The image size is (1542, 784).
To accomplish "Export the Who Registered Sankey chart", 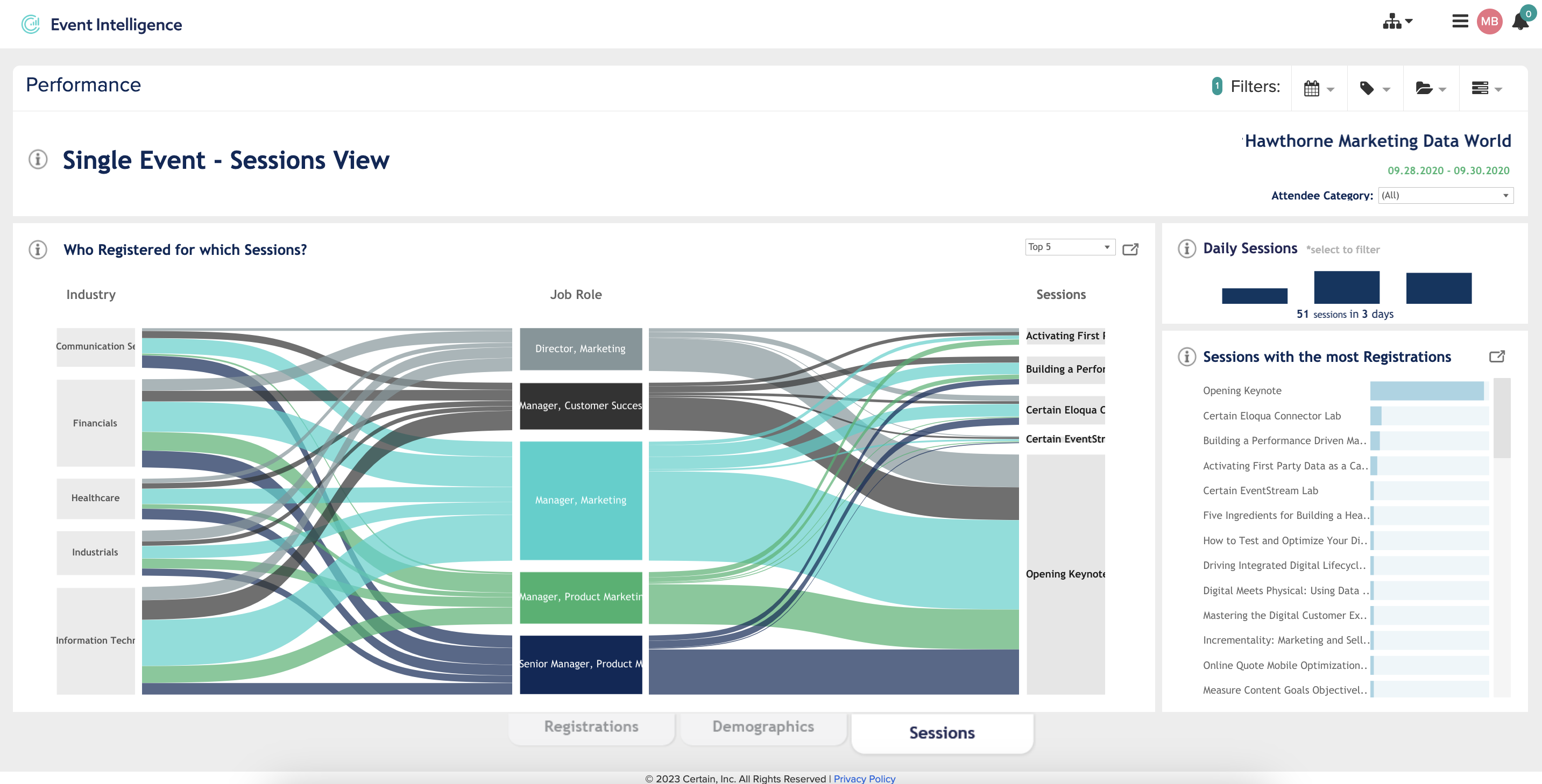I will tap(1131, 249).
